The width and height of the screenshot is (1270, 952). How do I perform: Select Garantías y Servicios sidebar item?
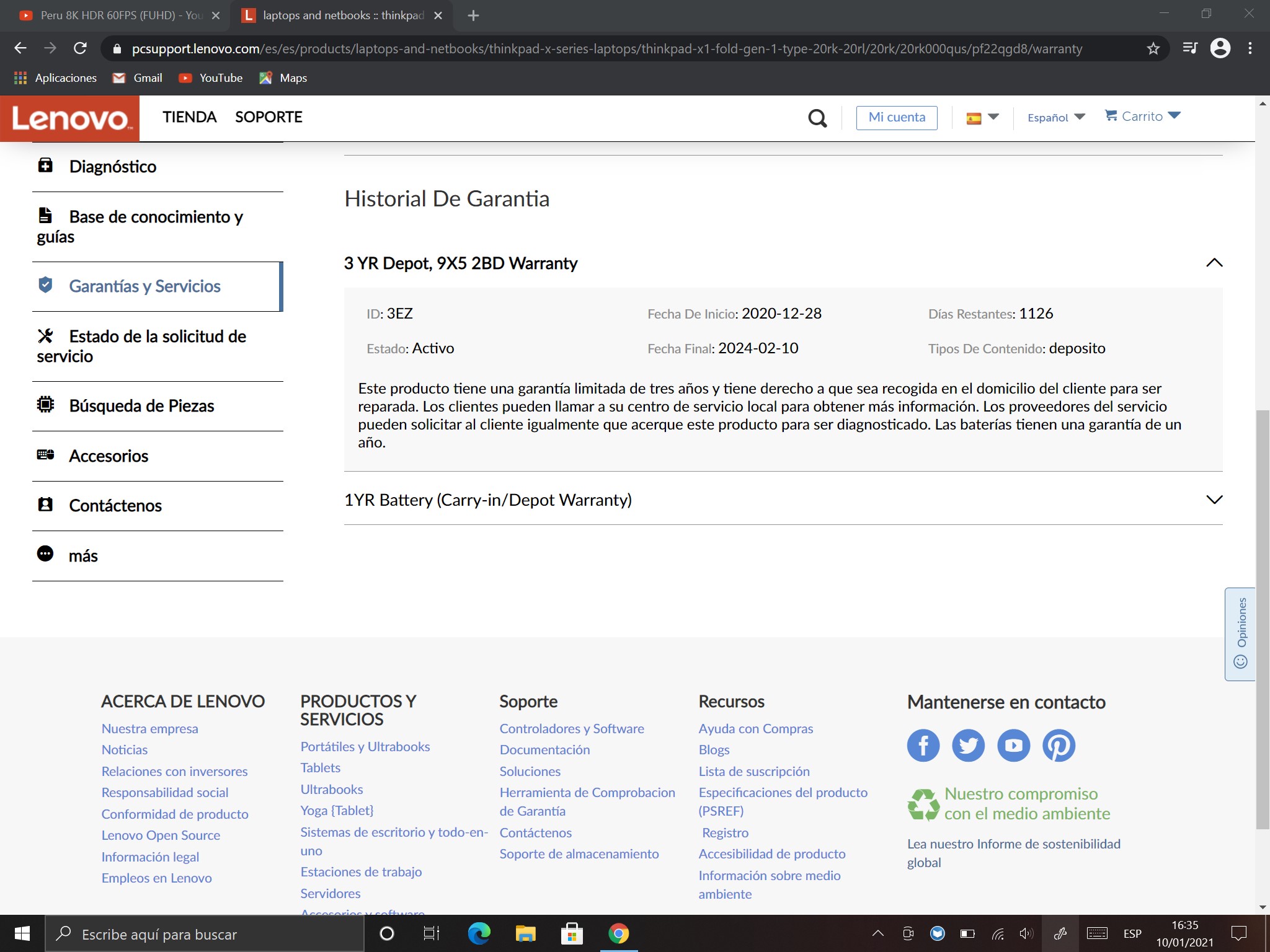click(158, 286)
